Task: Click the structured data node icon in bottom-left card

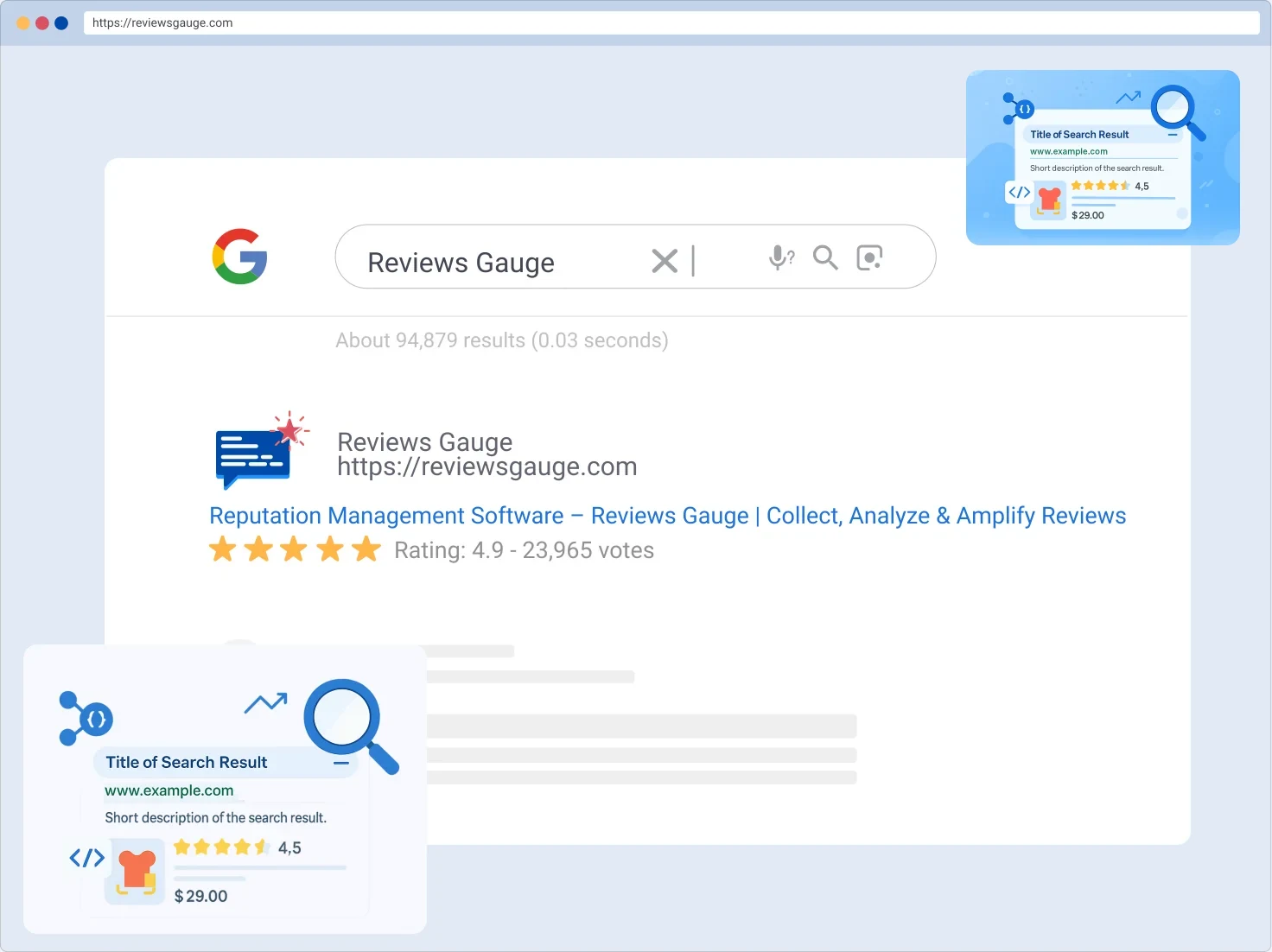Action: 86,718
